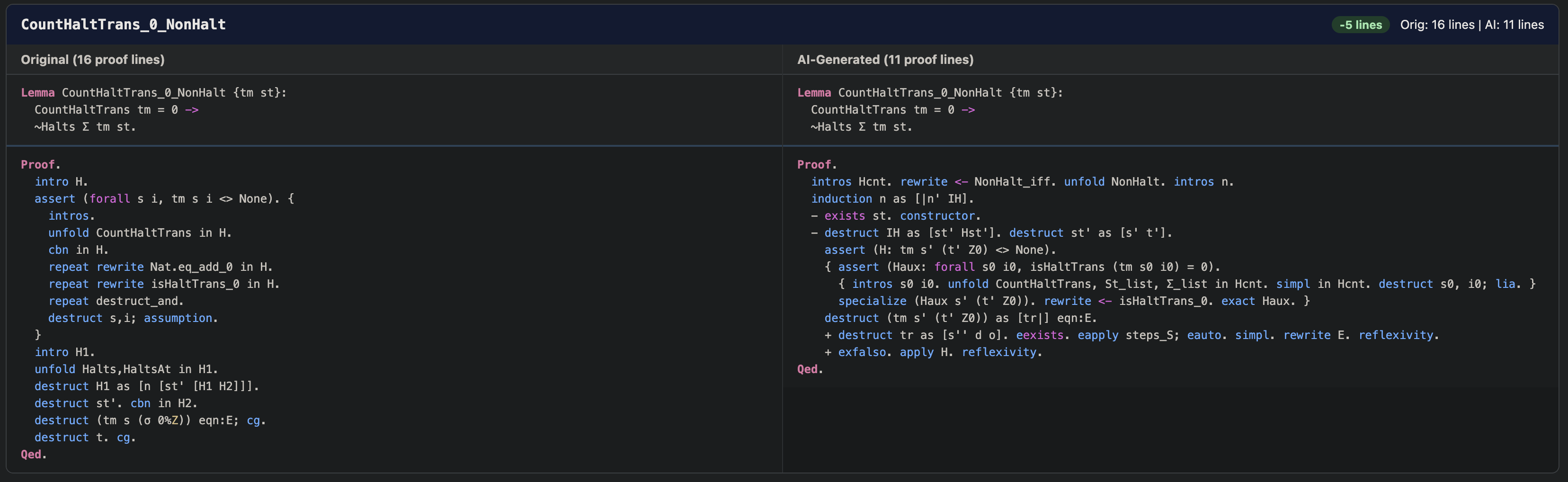Click the CountHaltTrans_0_NonHalt card title
This screenshot has height=482, width=1568.
123,24
